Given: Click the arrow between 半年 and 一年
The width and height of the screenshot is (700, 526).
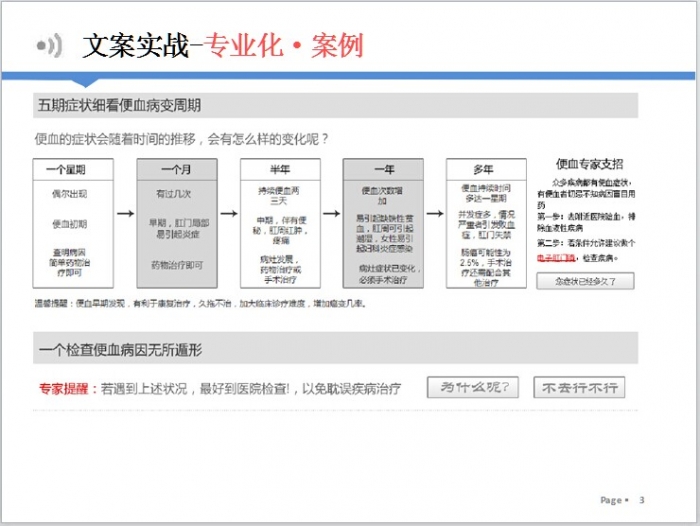Looking at the screenshot, I should coord(331,213).
